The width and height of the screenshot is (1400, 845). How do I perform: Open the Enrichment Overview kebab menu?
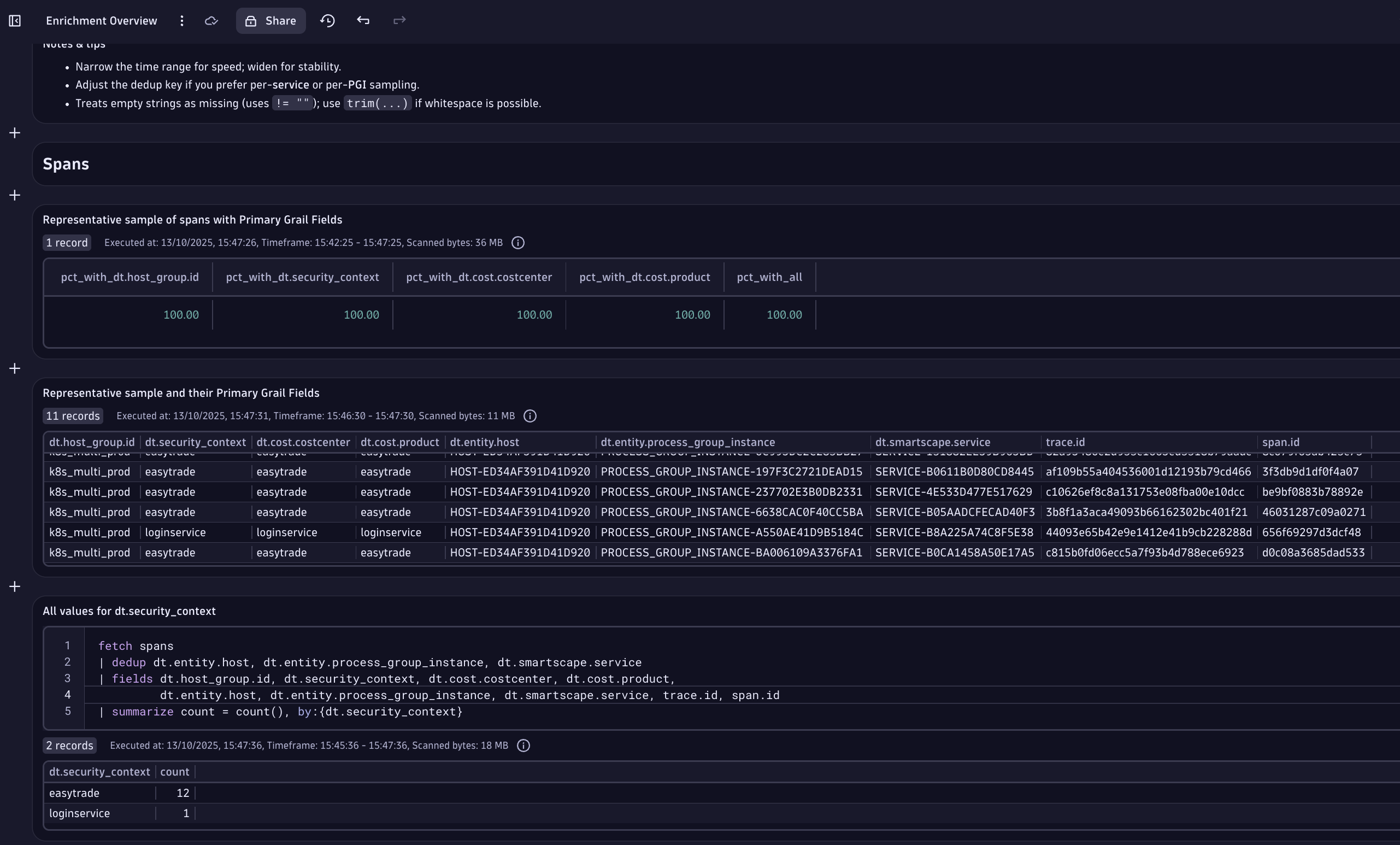click(x=182, y=21)
